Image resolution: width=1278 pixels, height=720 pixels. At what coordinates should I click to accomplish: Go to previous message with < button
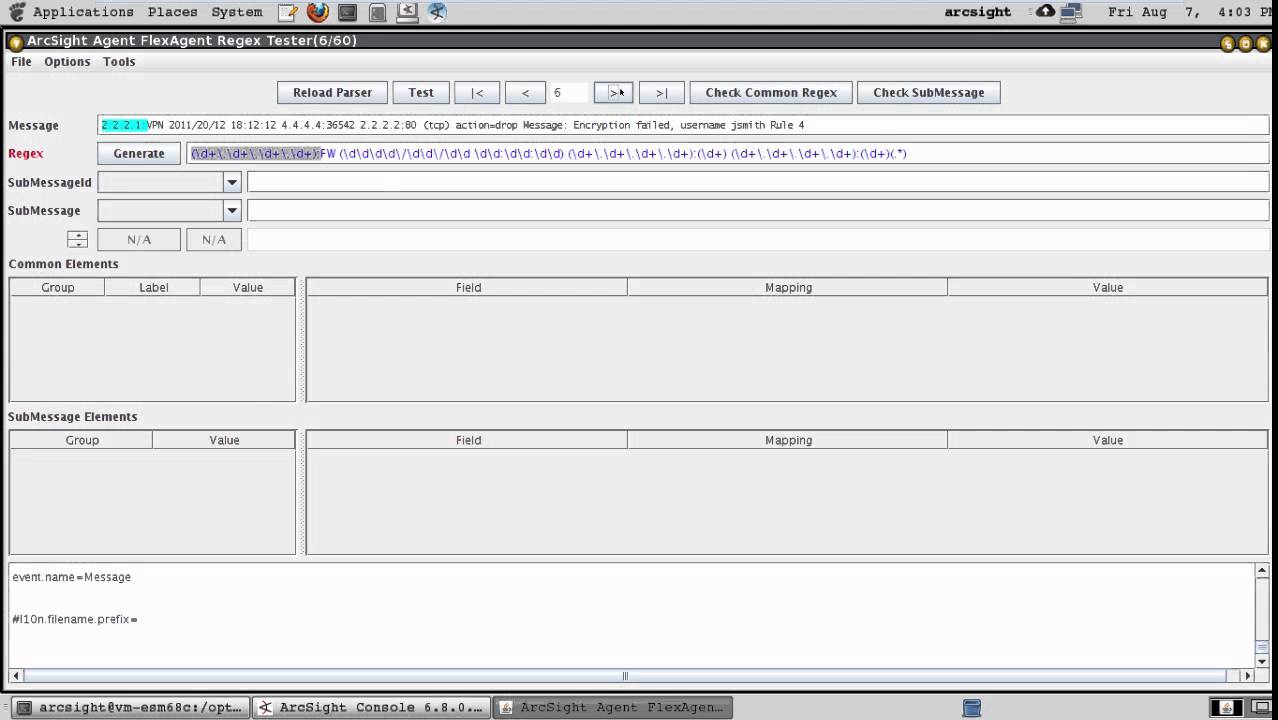[x=525, y=92]
